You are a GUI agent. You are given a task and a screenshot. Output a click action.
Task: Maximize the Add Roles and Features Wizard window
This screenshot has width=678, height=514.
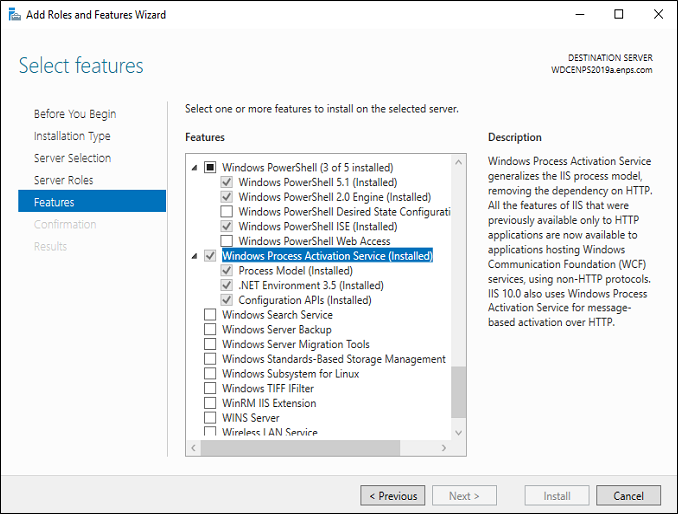(619, 14)
